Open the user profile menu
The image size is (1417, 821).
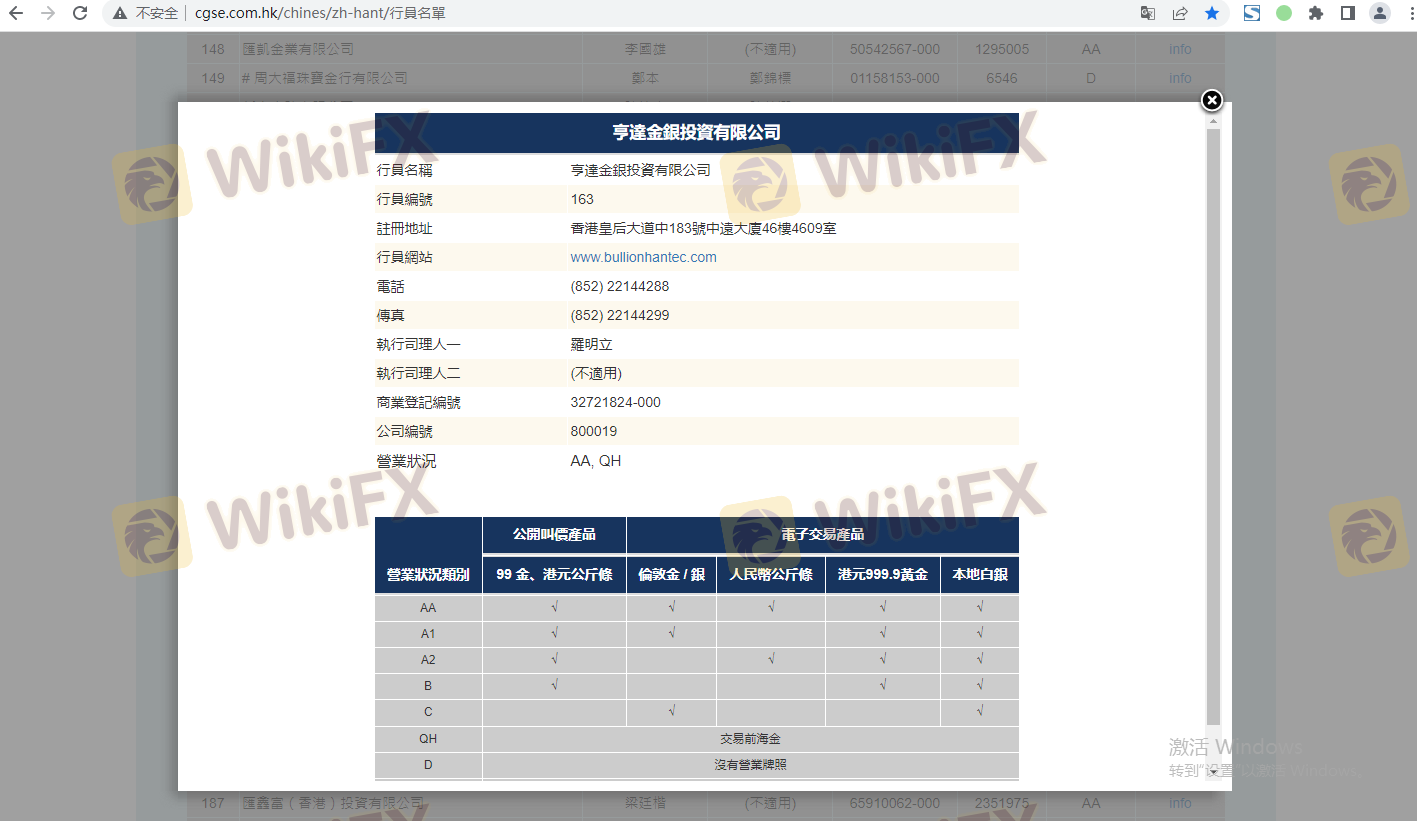[x=1380, y=14]
